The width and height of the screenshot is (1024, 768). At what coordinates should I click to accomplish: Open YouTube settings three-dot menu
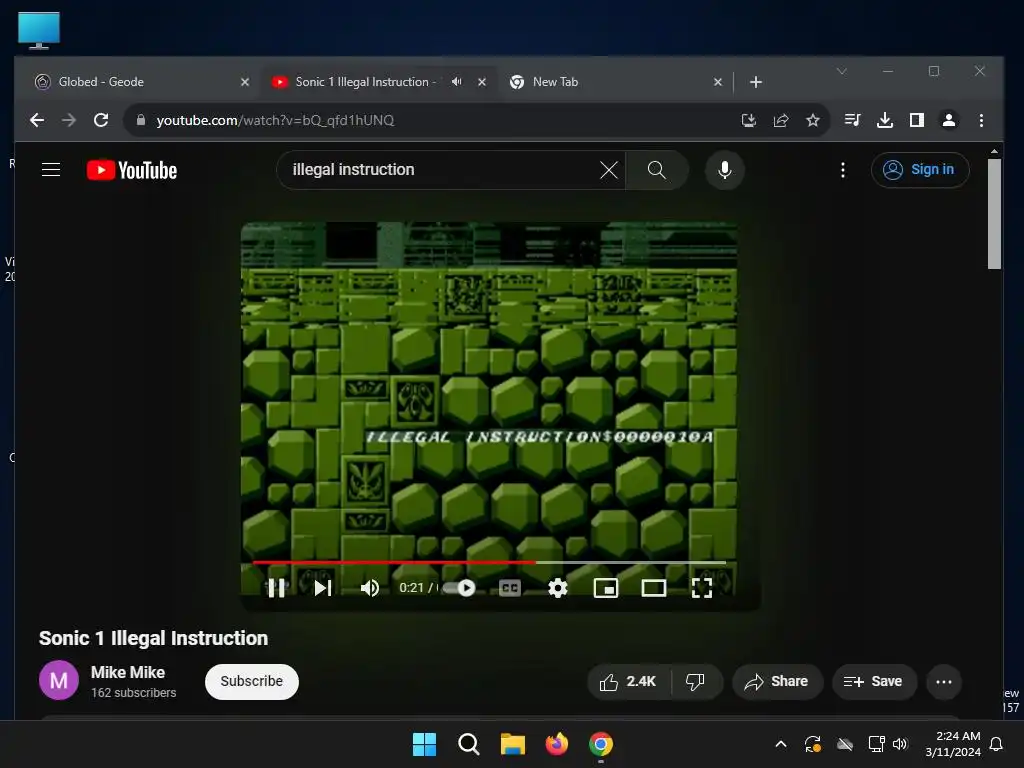(x=842, y=170)
